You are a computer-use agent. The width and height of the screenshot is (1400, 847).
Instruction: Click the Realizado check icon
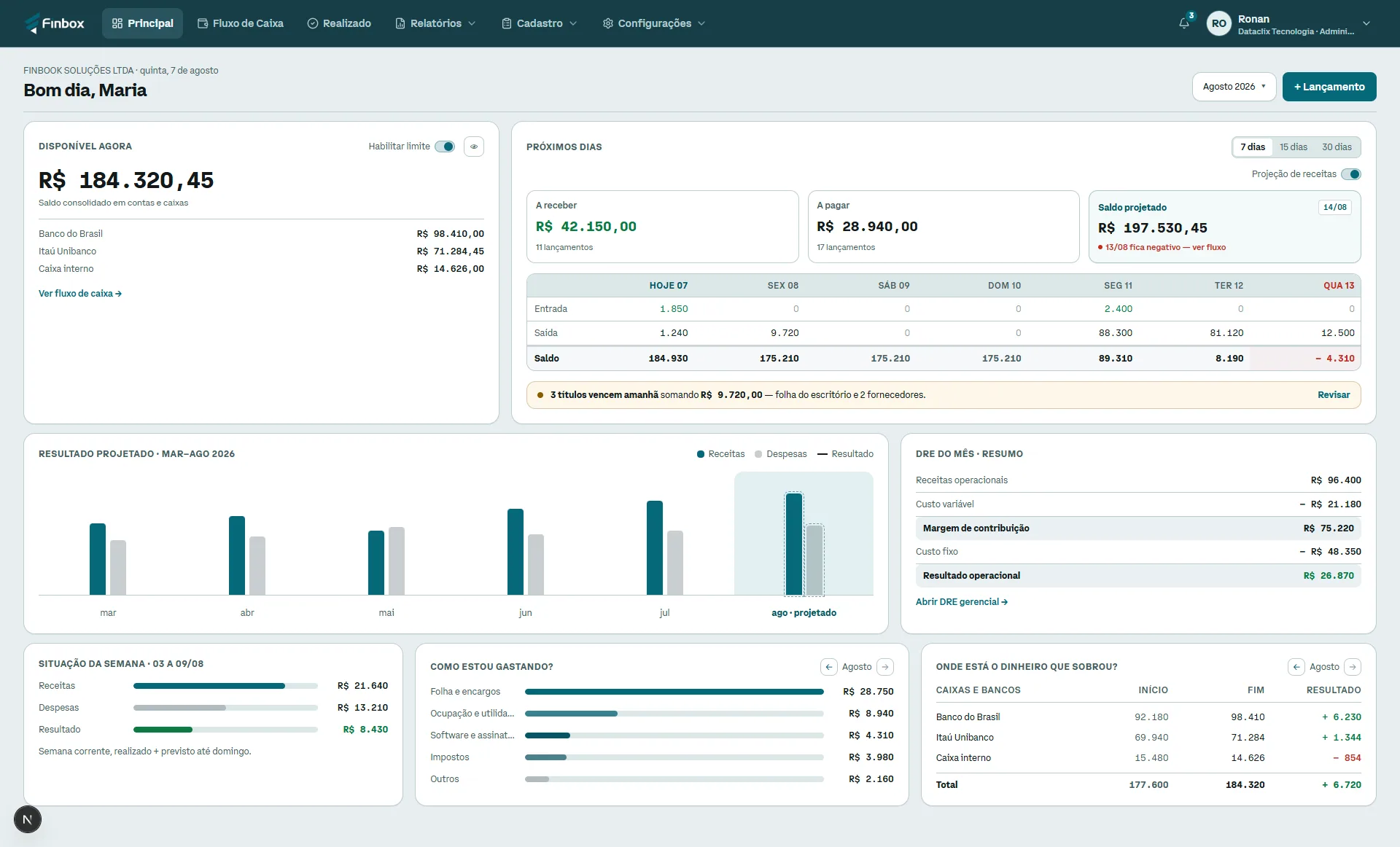pos(313,23)
